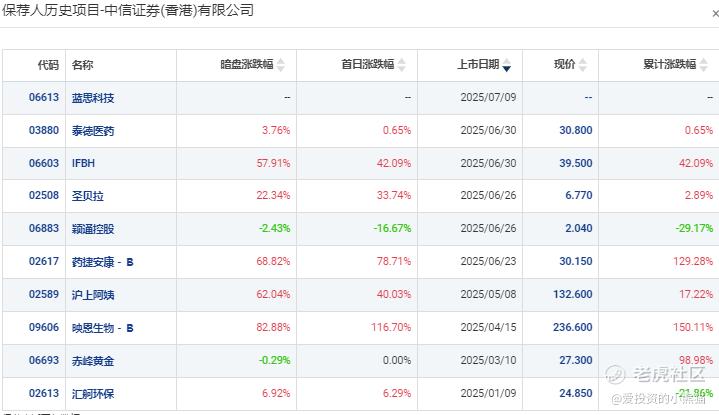The width and height of the screenshot is (719, 415).
Task: Open stock 沪上阿姨
Action: [x=93, y=295]
